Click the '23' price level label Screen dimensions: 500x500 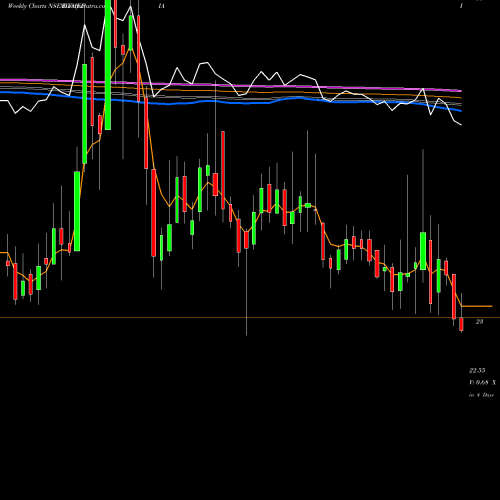click(479, 322)
